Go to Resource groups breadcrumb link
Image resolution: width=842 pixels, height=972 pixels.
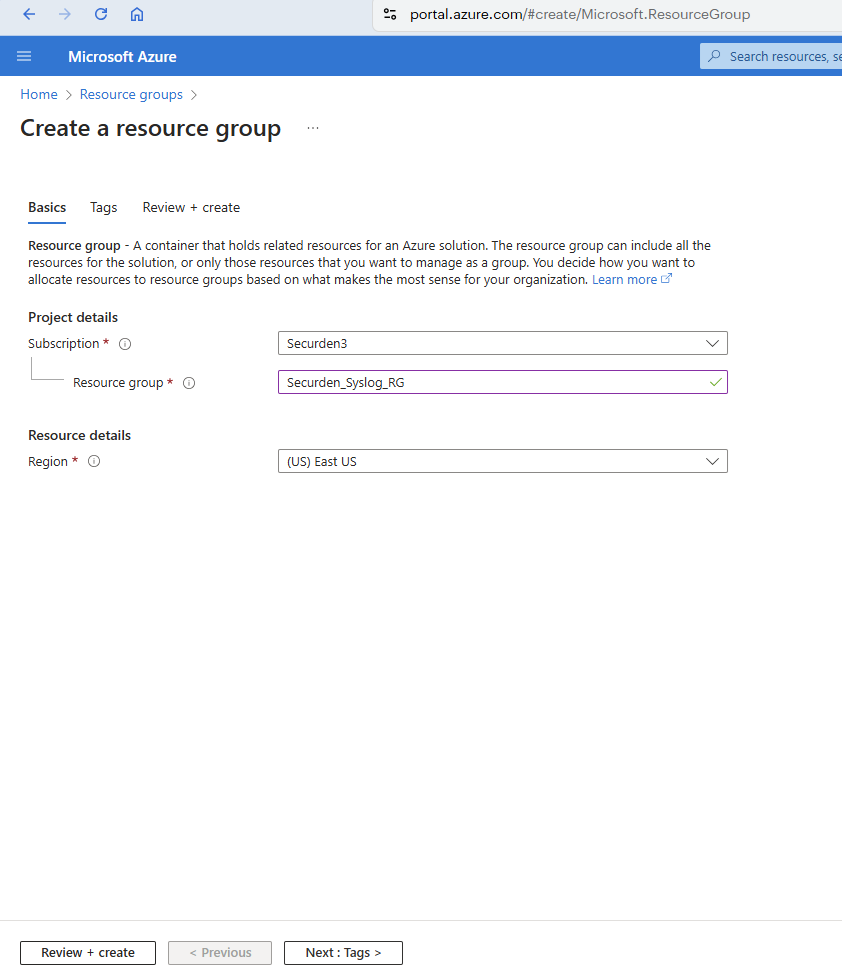pos(131,94)
